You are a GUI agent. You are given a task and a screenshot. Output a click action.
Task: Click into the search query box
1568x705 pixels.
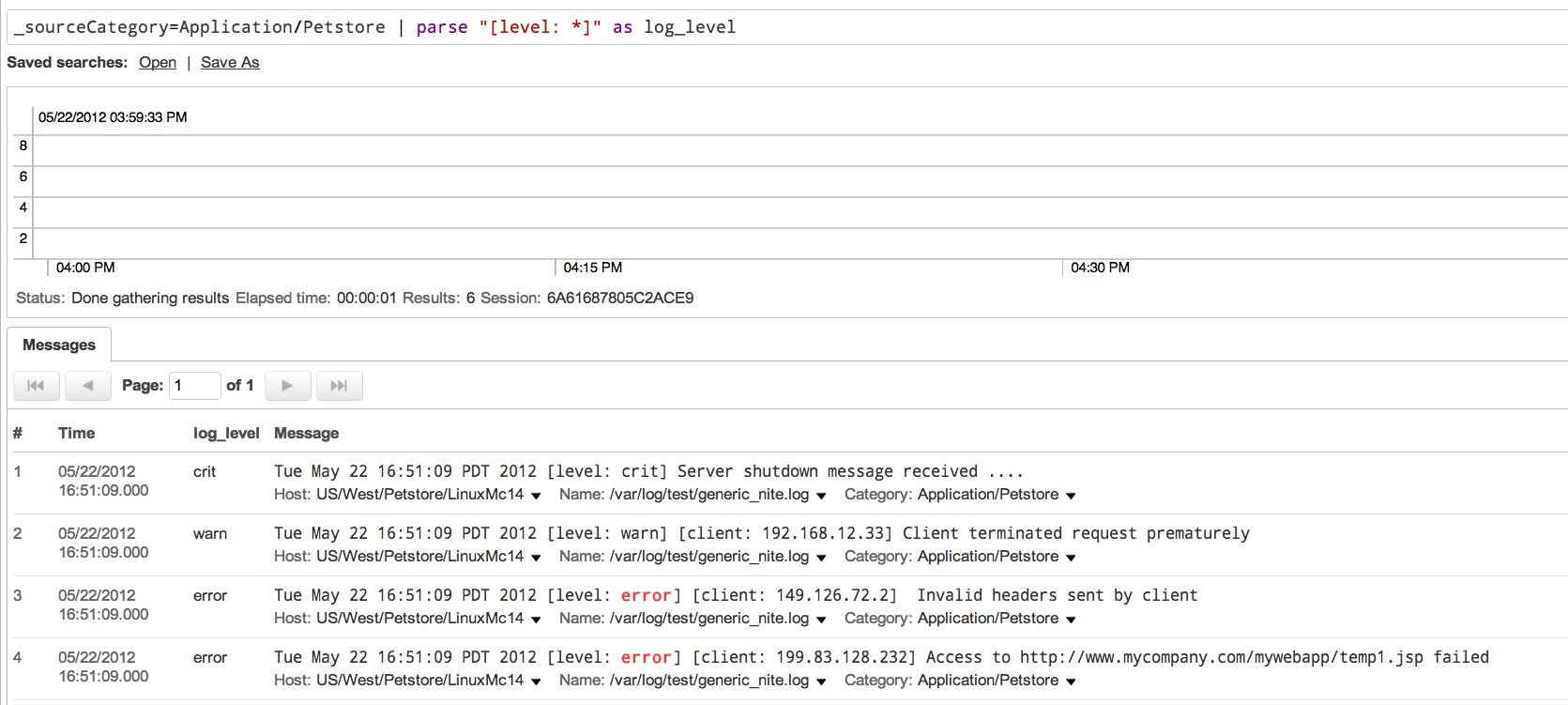(788, 27)
